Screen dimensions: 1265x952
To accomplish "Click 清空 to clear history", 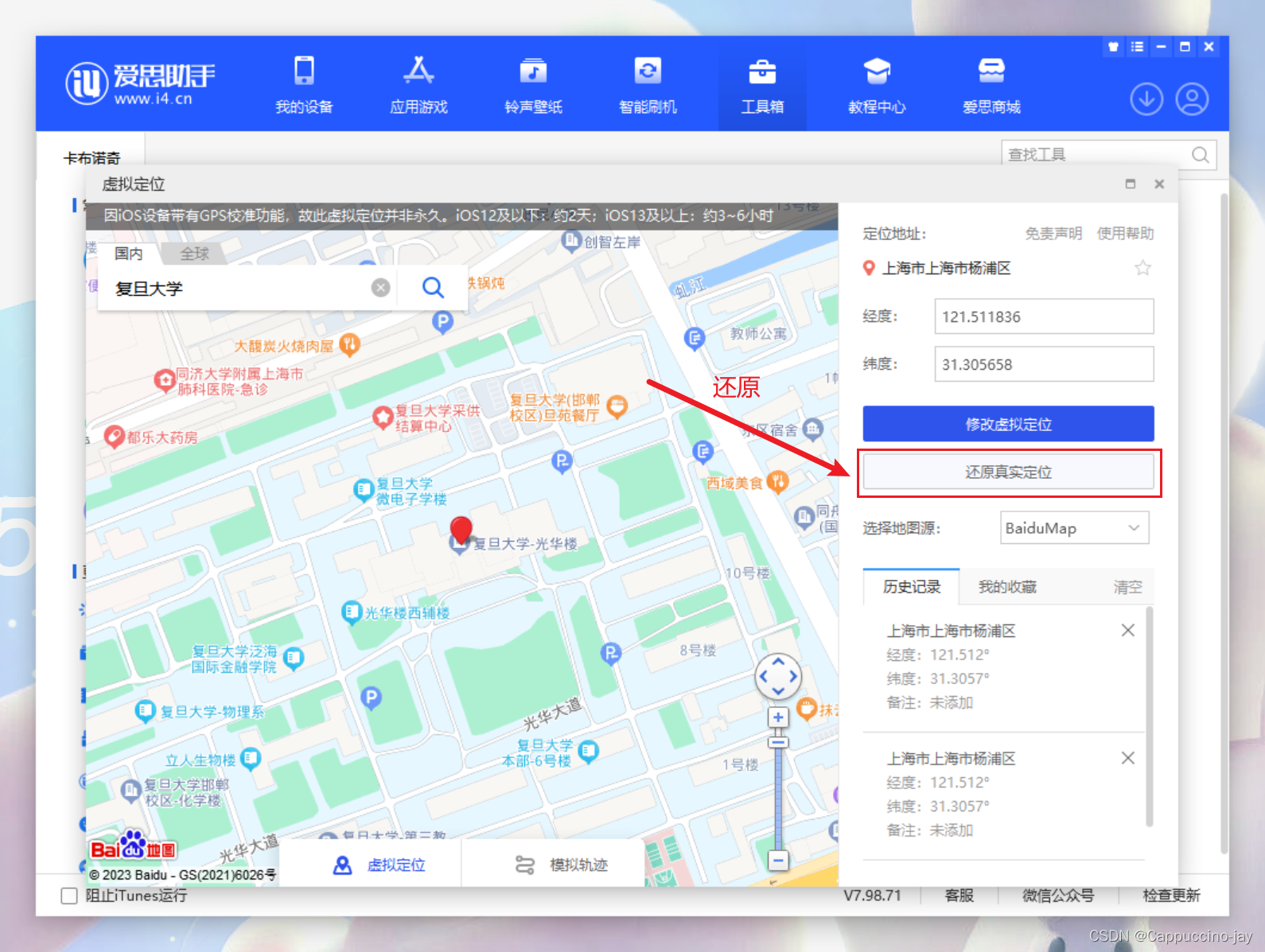I will 1127,587.
